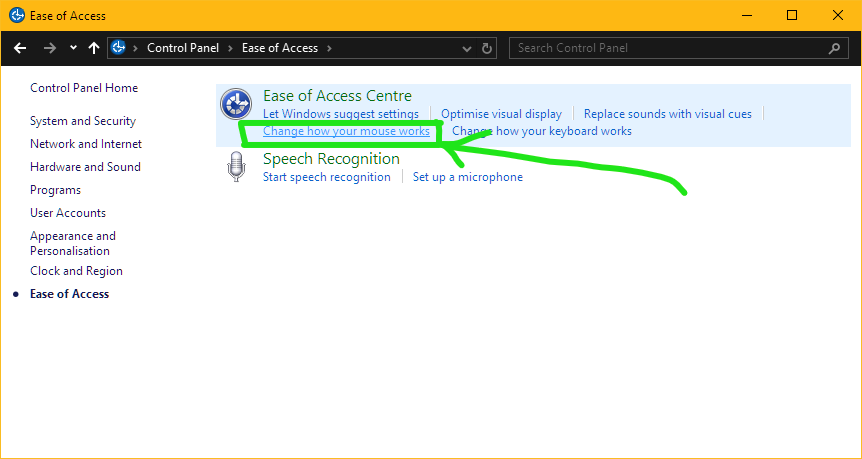Viewport: 862px width, 459px height.
Task: Open the Programs category
Action: [56, 190]
